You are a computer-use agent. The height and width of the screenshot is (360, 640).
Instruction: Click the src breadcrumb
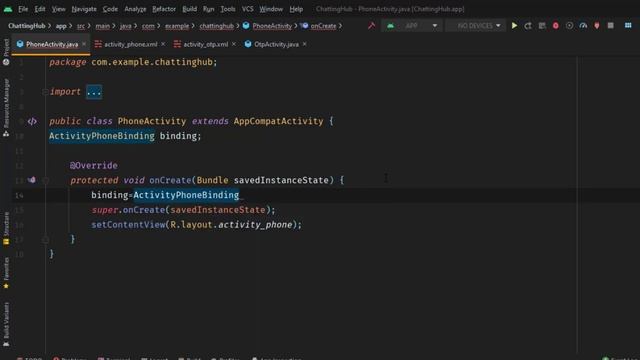[x=81, y=26]
